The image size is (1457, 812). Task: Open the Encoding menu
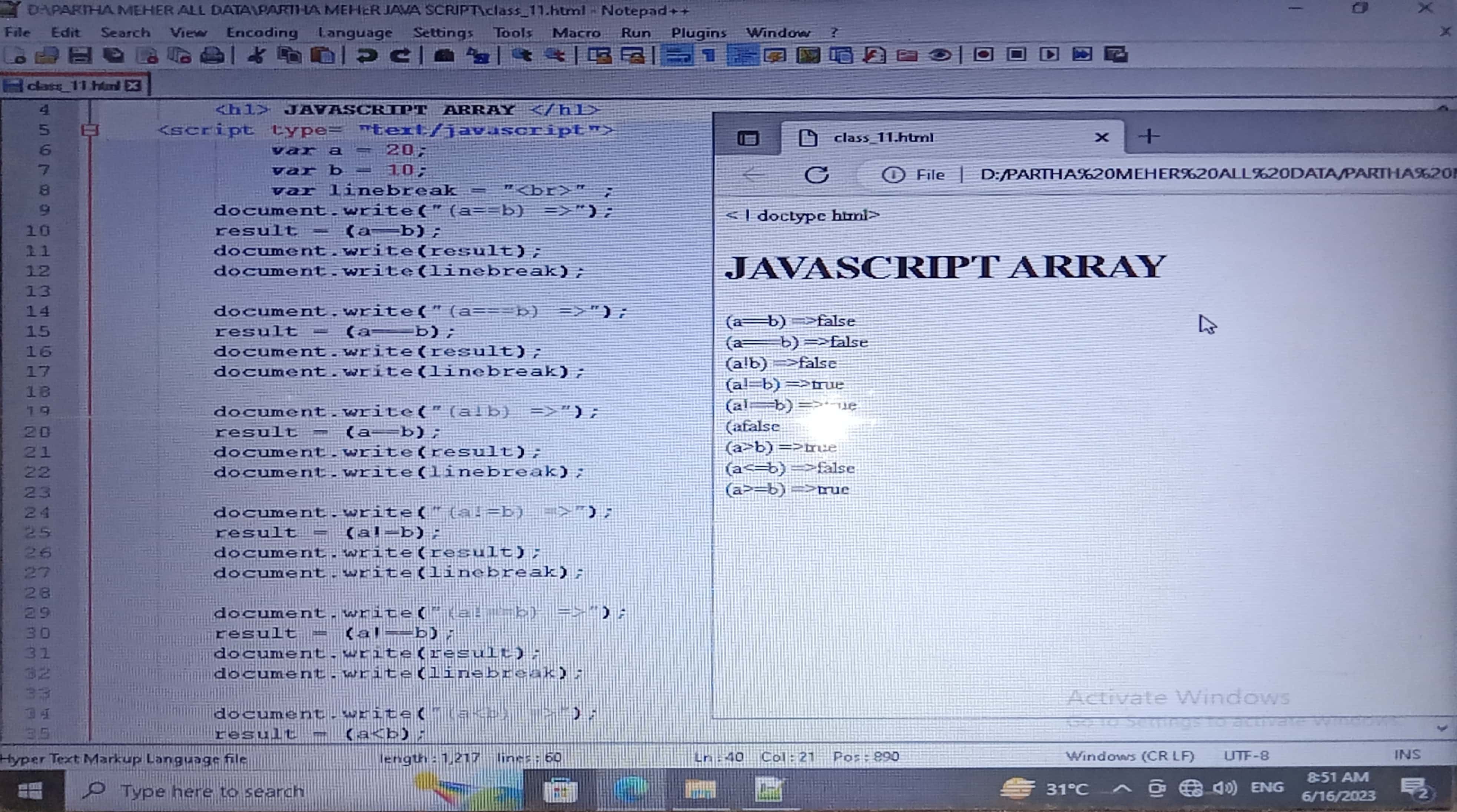pyautogui.click(x=261, y=32)
